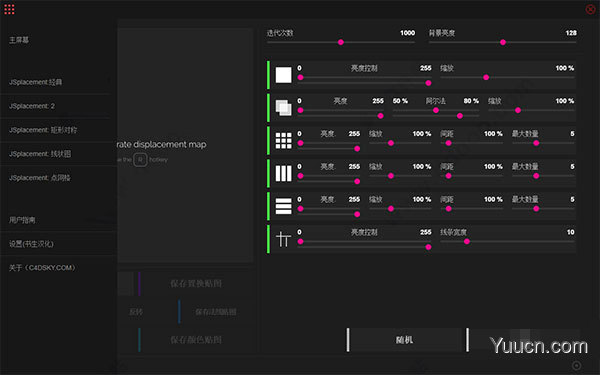Image resolution: width=600 pixels, height=375 pixels.
Task: Click overlapping squares row 缩放 slider handle
Action: (x=518, y=110)
